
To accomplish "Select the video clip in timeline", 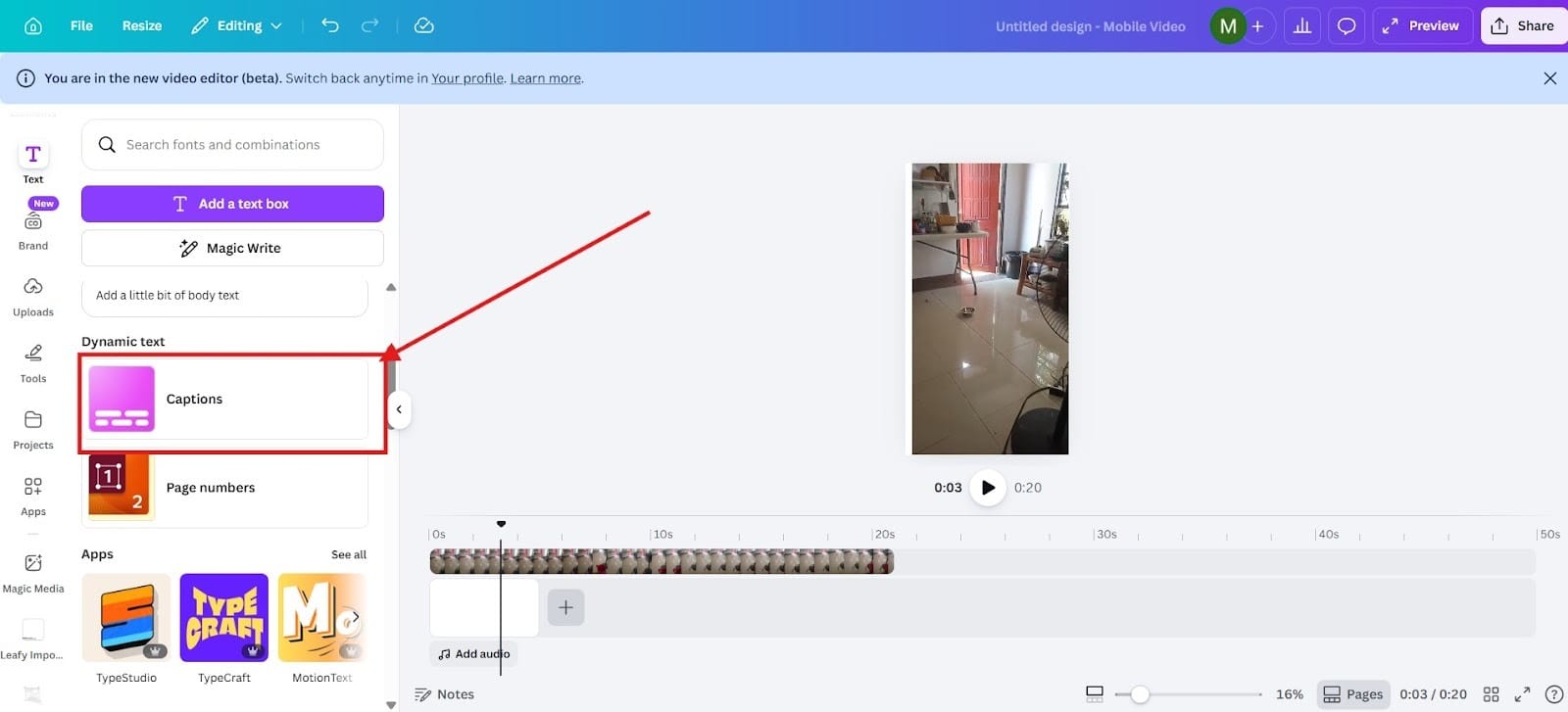I will pos(661,561).
